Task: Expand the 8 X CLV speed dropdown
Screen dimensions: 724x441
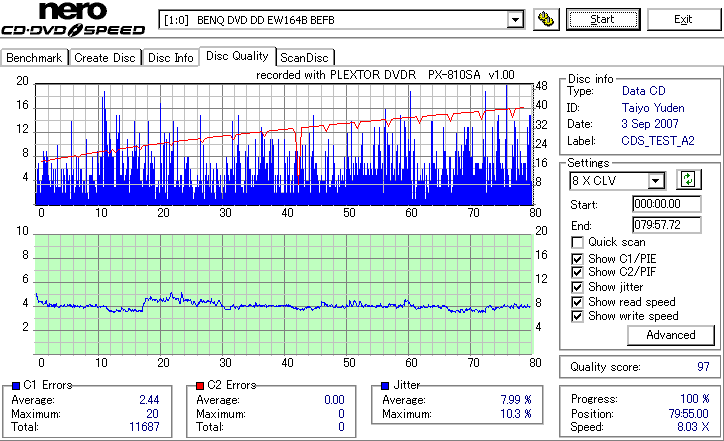Action: (x=655, y=181)
